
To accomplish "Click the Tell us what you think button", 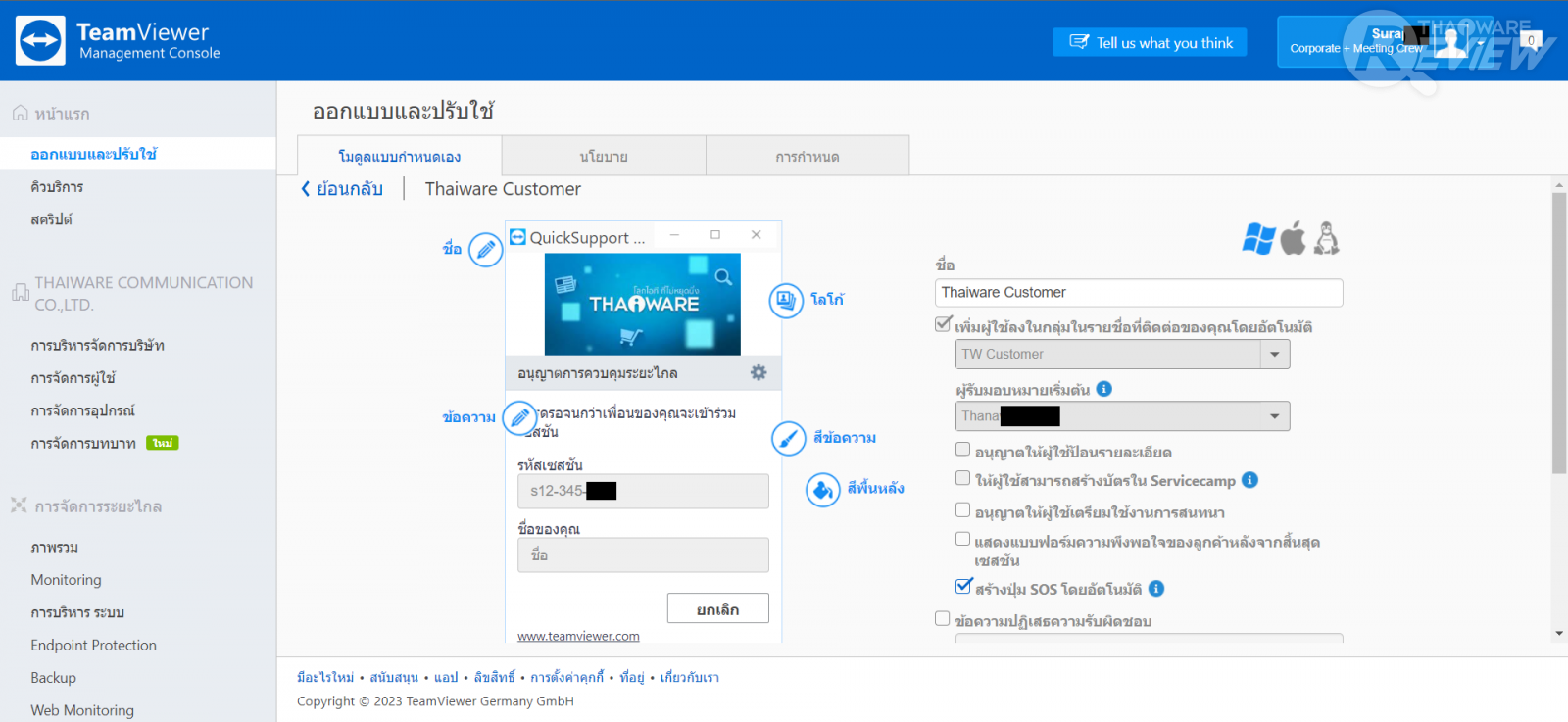I will (x=1150, y=42).
